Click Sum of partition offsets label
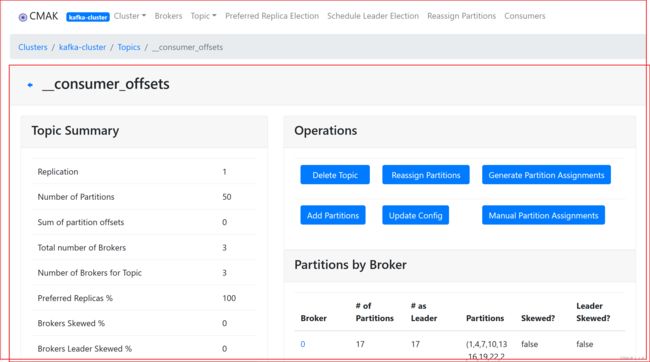 tap(80, 222)
